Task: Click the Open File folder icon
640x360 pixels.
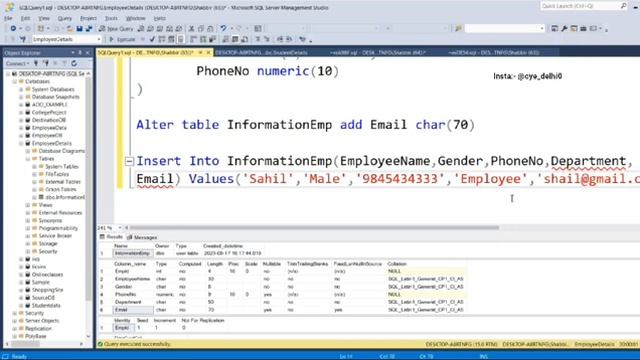Action: tap(70, 29)
